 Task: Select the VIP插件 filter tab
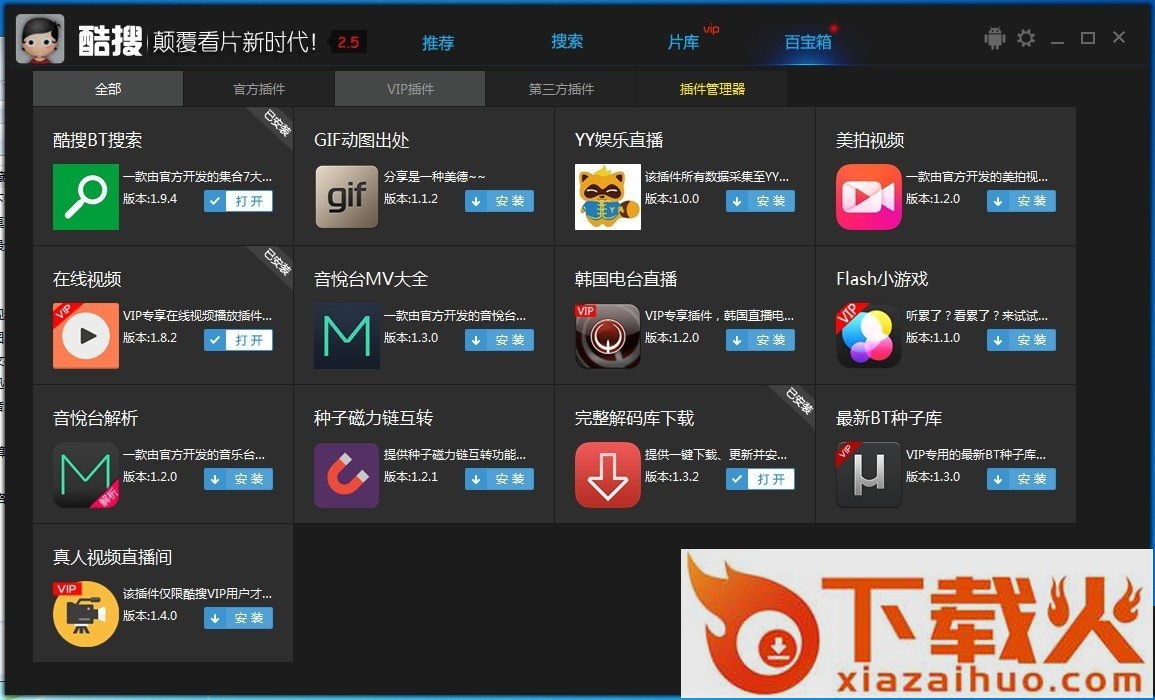410,88
